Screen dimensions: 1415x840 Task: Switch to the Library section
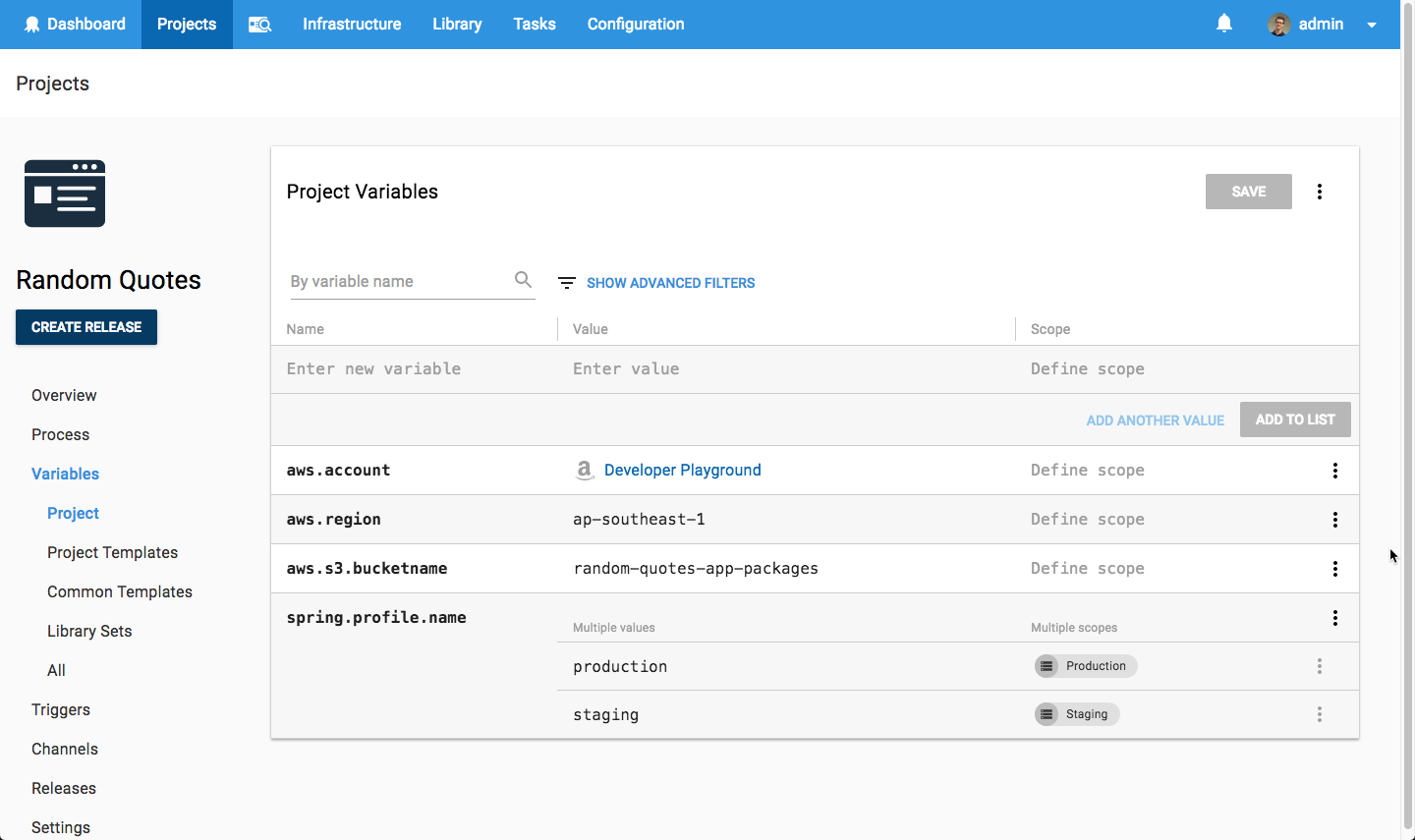(x=456, y=24)
